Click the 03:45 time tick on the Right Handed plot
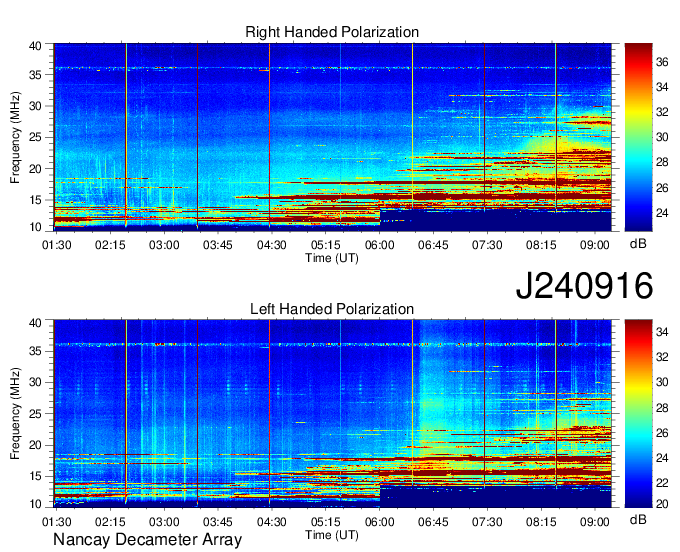 click(218, 245)
